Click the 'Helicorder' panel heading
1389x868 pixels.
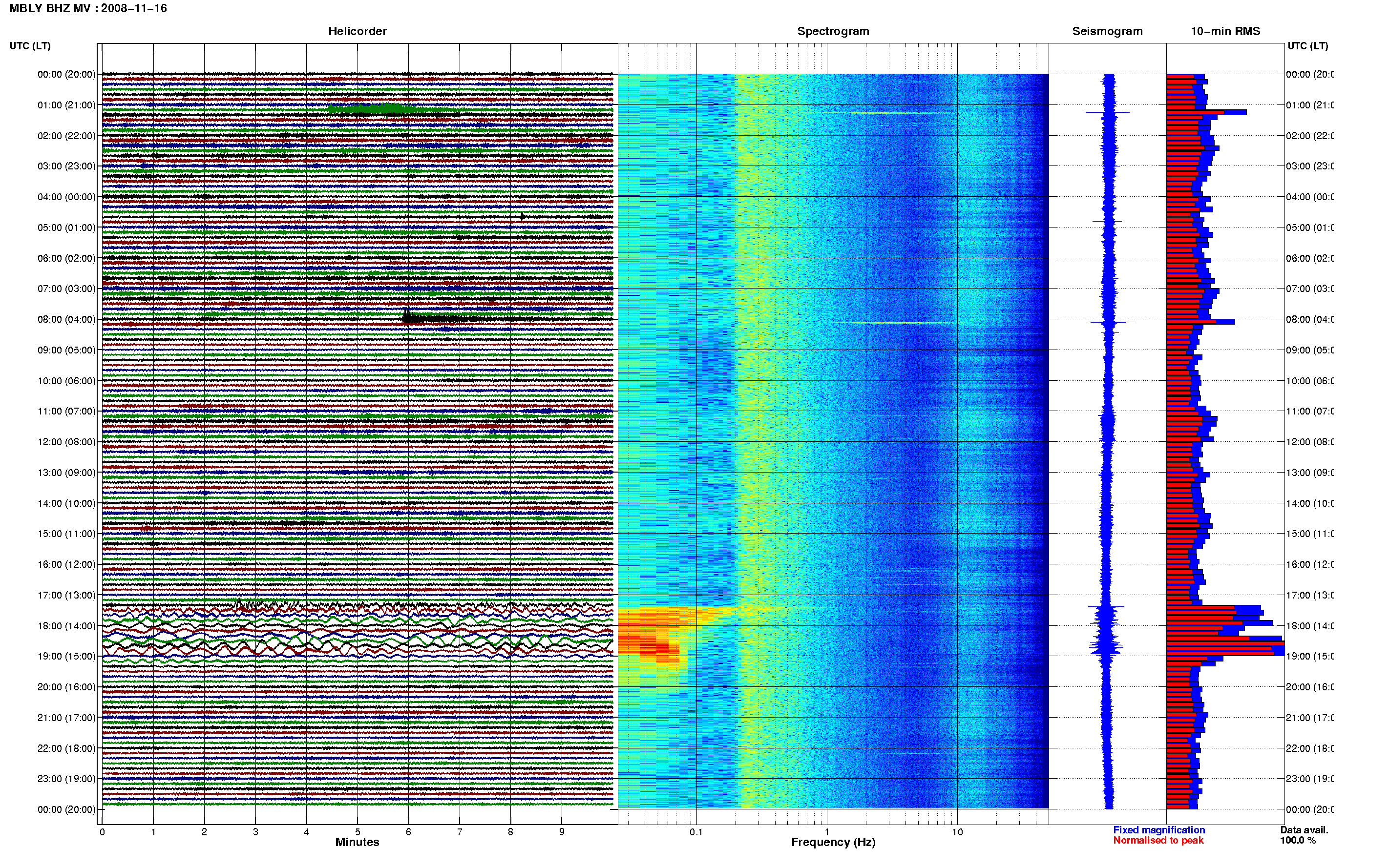click(357, 31)
